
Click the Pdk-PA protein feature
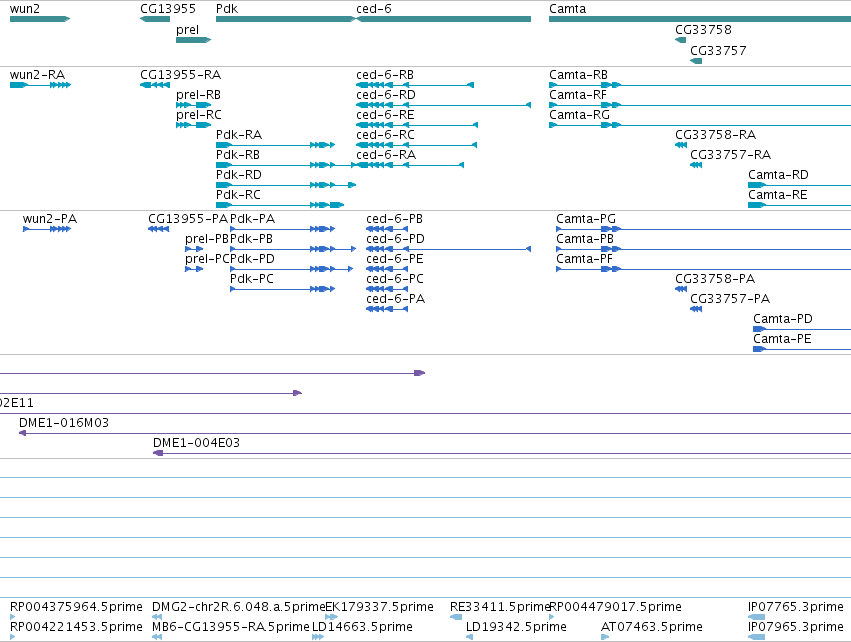[x=282, y=229]
